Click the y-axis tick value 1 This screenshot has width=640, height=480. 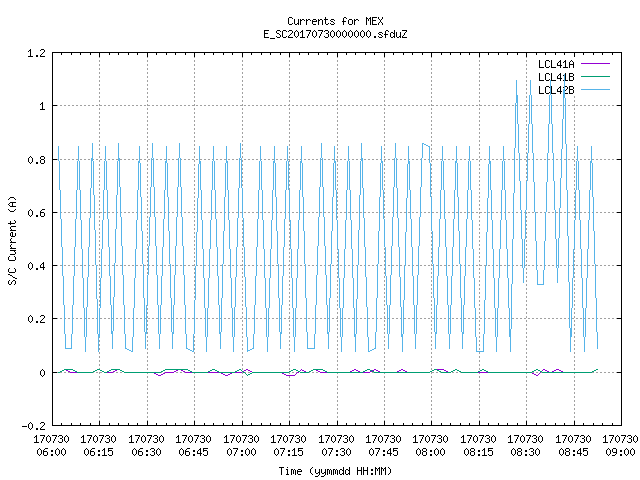tap(42, 107)
